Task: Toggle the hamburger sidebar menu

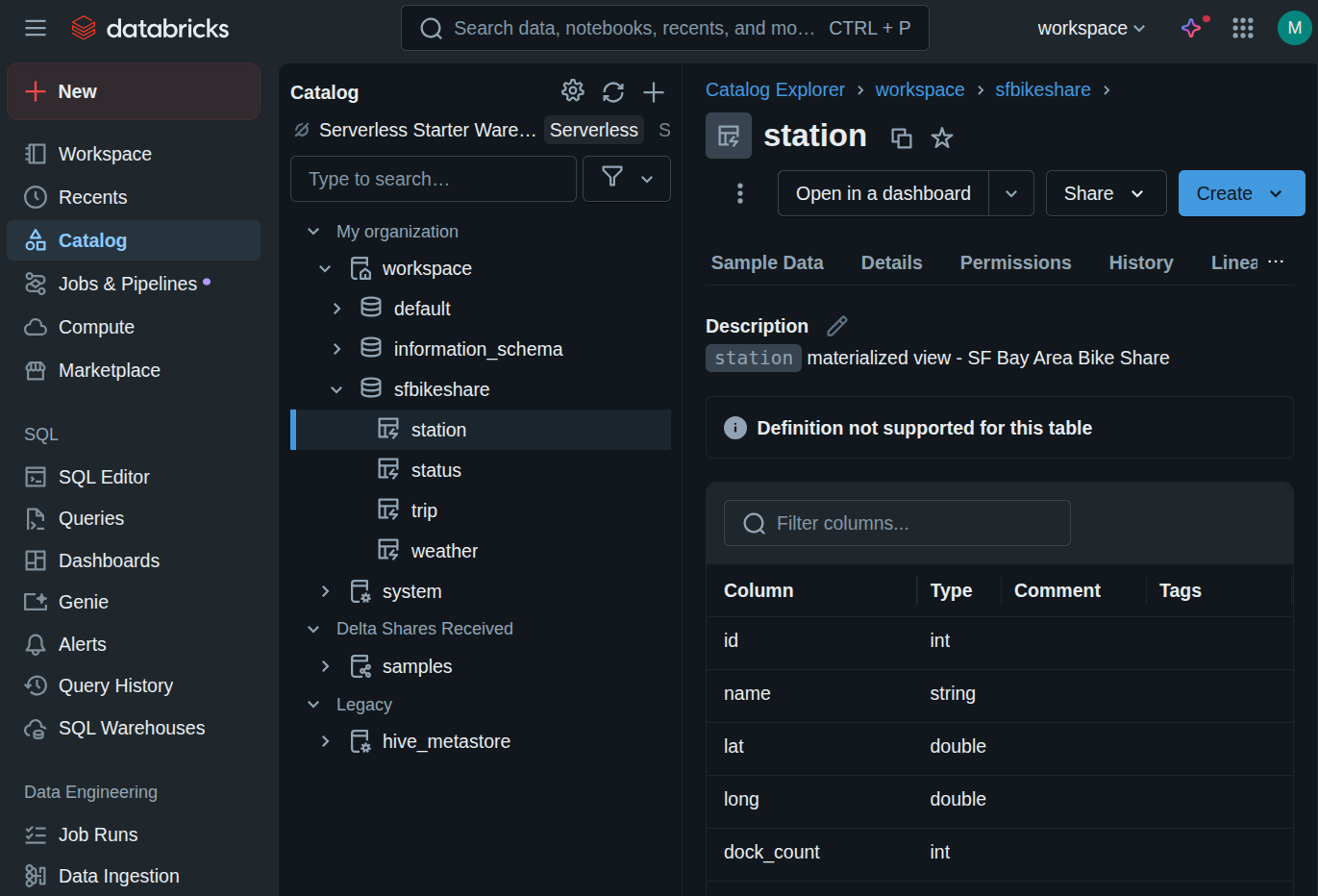Action: pyautogui.click(x=36, y=28)
